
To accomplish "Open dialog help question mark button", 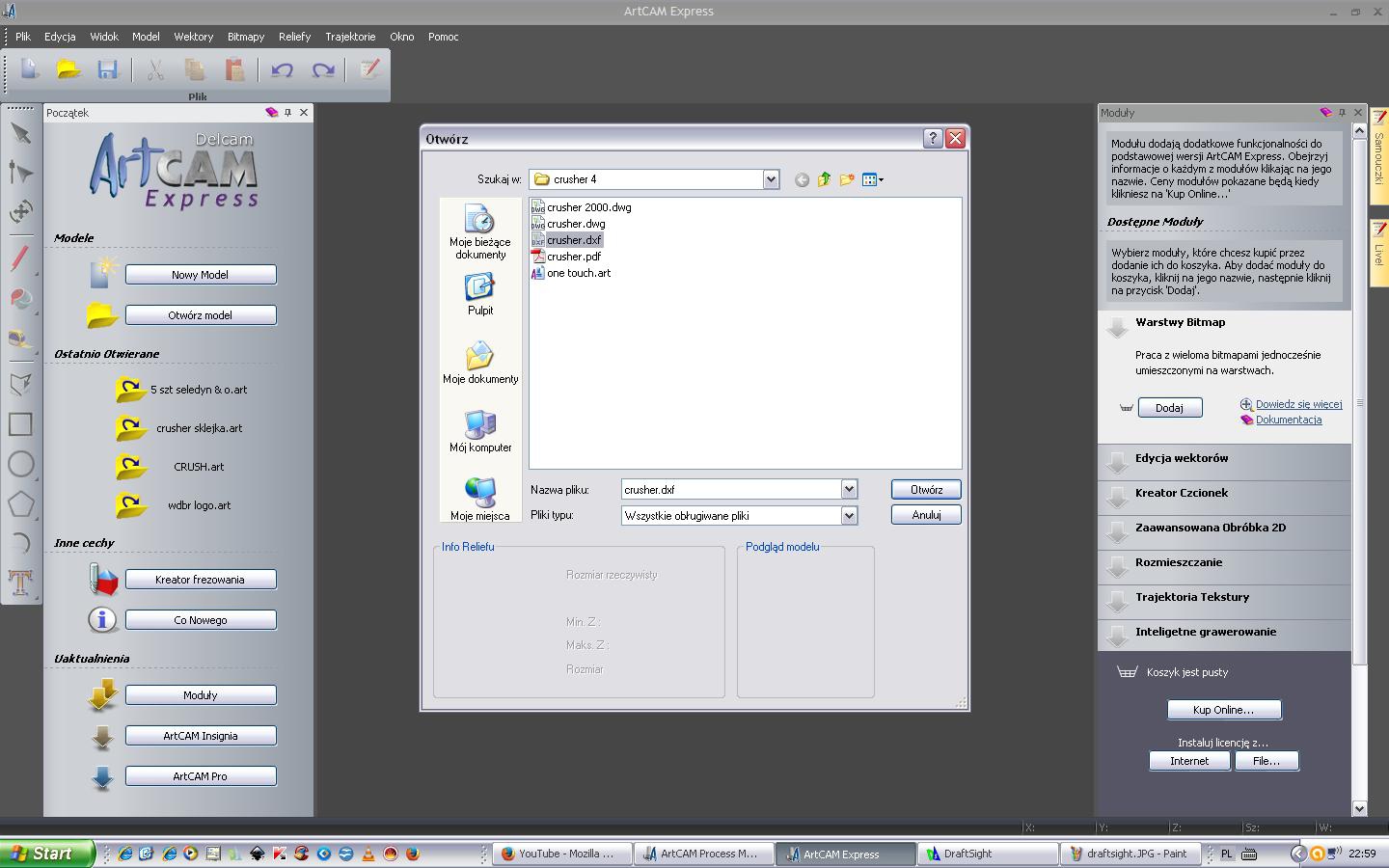I will coord(933,138).
